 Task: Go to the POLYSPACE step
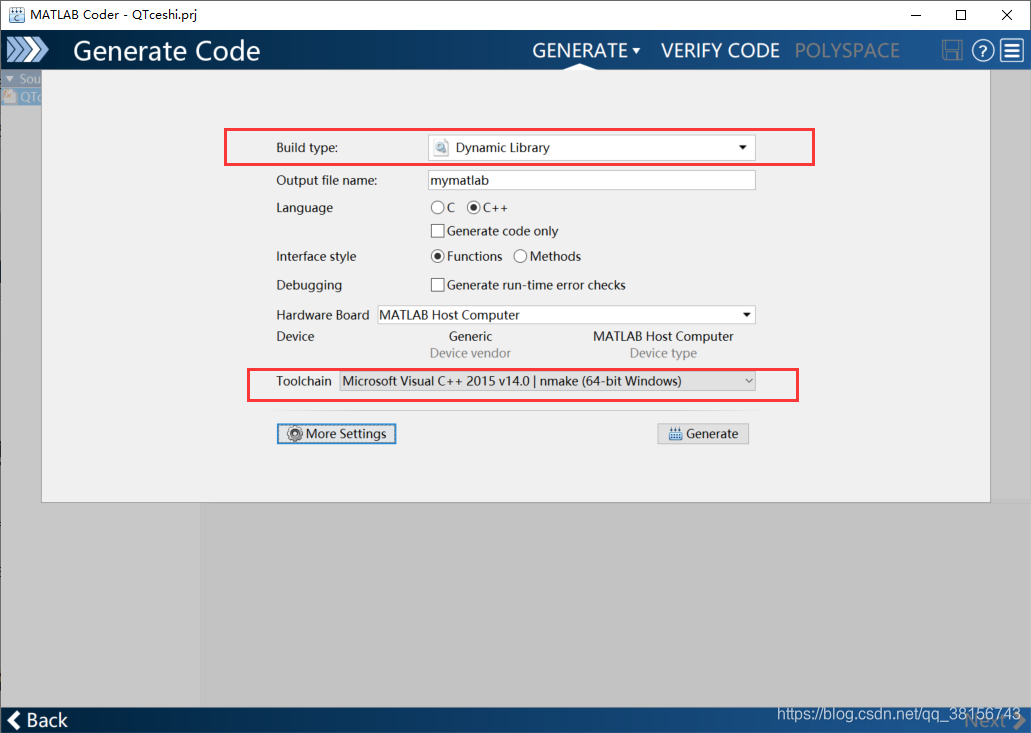tap(847, 51)
